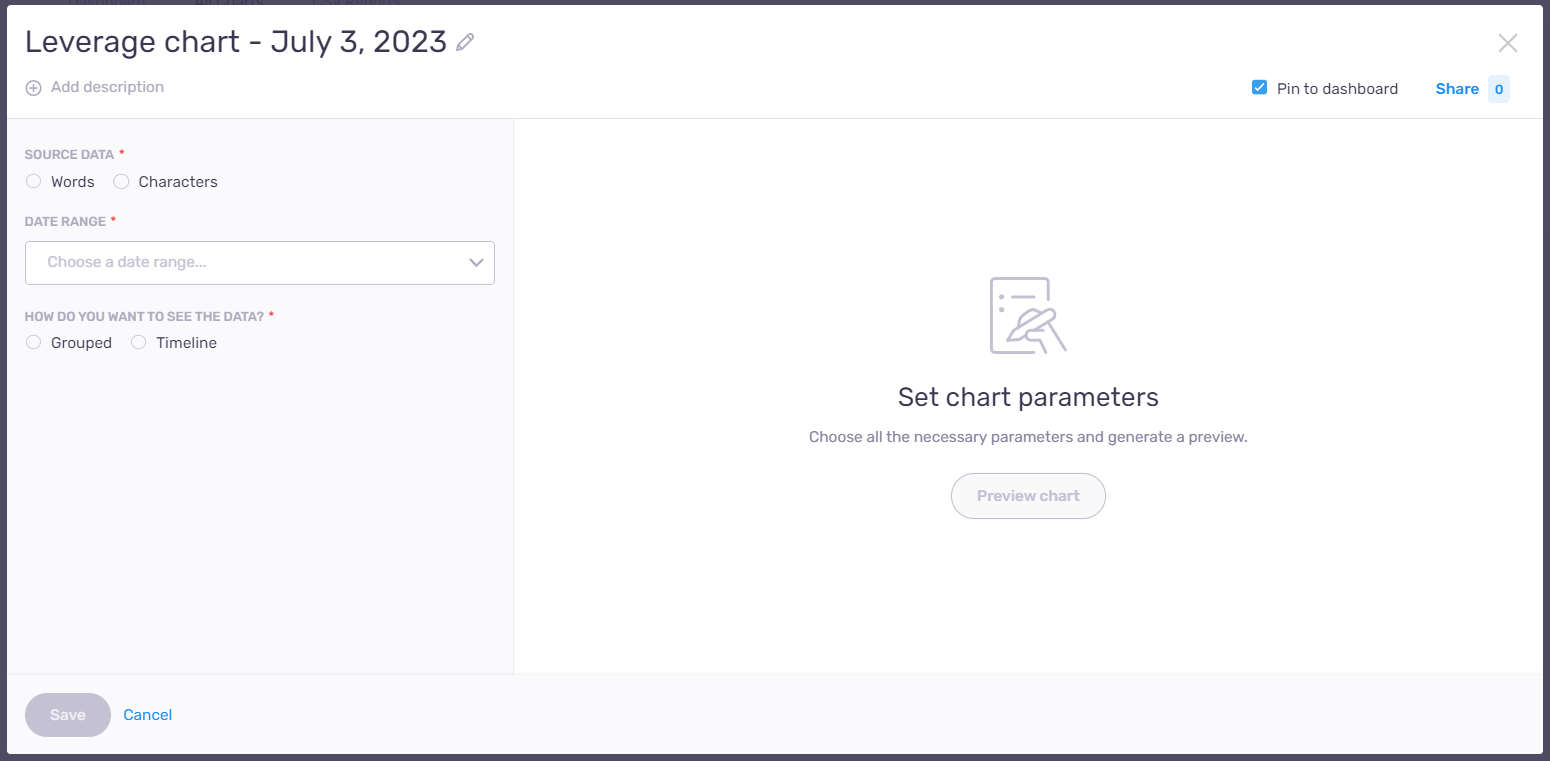Click the Share link
1550x761 pixels.
coord(1457,89)
